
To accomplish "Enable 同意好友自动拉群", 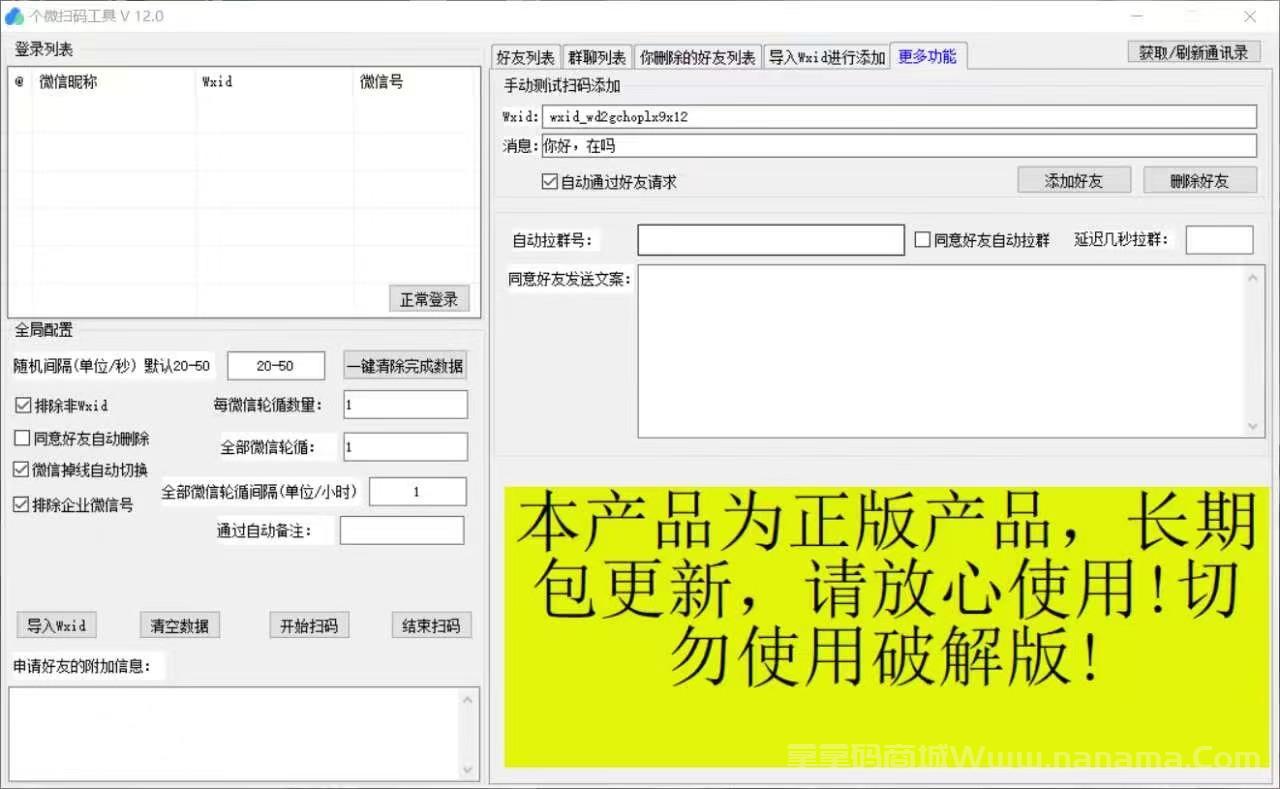I will tap(921, 238).
